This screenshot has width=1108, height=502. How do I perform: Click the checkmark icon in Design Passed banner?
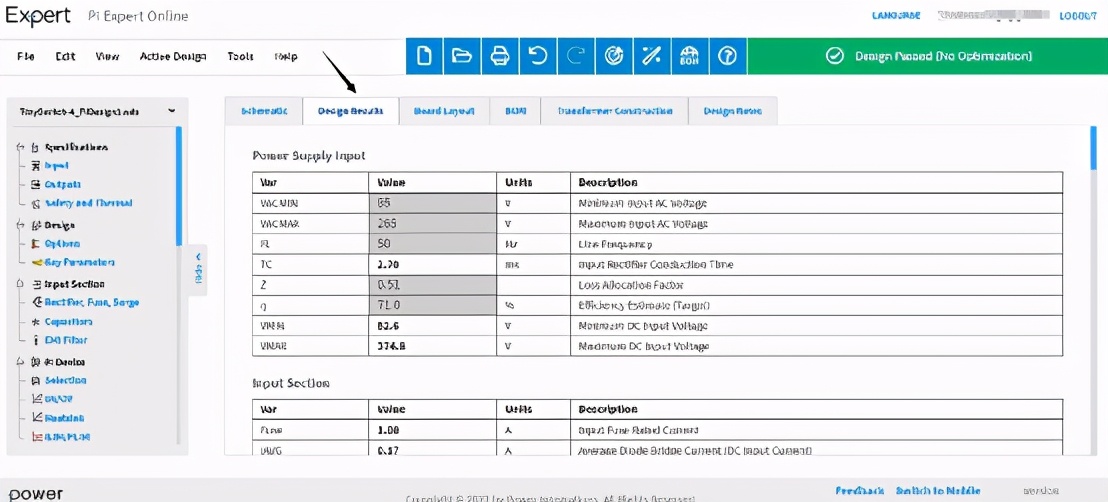[835, 56]
